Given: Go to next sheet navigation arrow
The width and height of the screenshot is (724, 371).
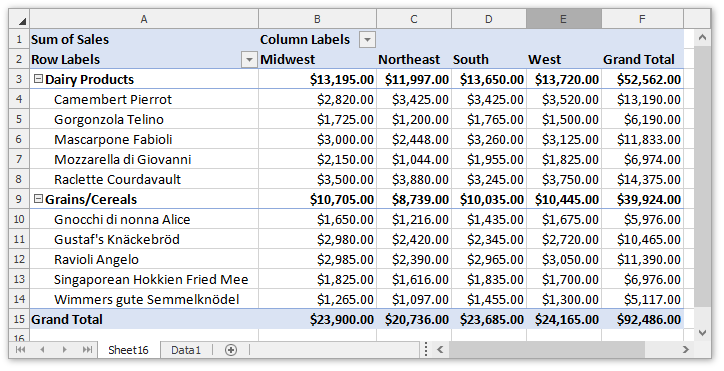Looking at the screenshot, I should pos(65,350).
